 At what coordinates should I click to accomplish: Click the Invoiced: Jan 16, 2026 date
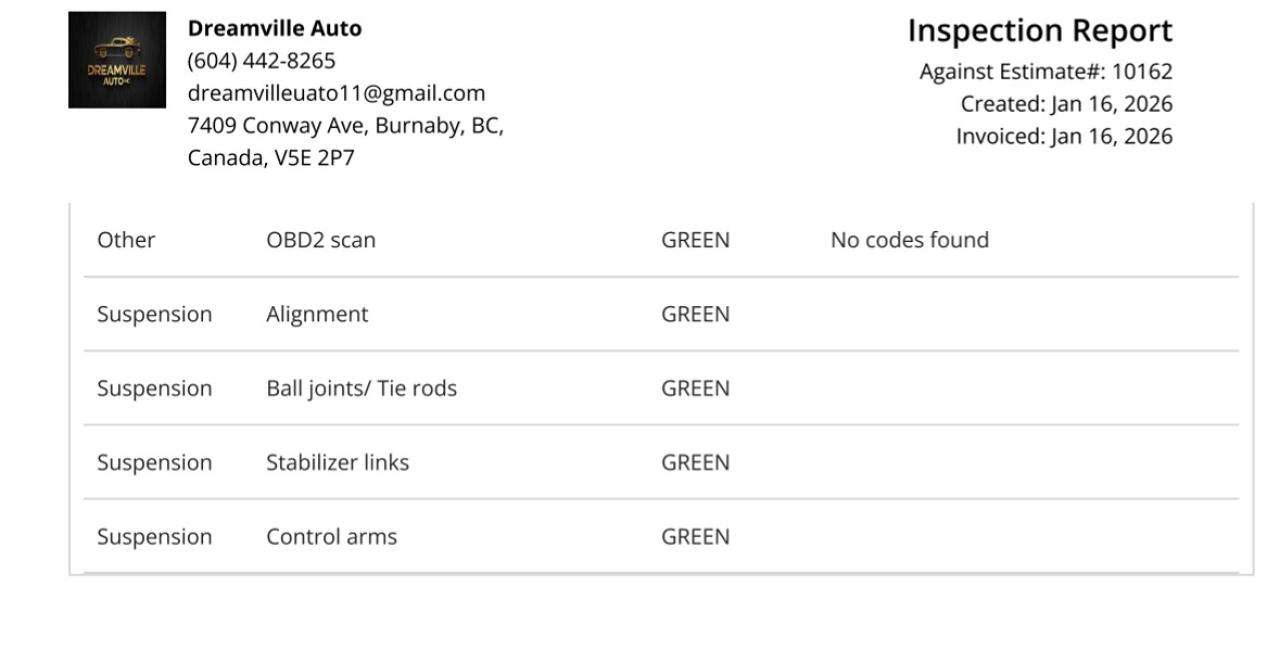[1064, 136]
